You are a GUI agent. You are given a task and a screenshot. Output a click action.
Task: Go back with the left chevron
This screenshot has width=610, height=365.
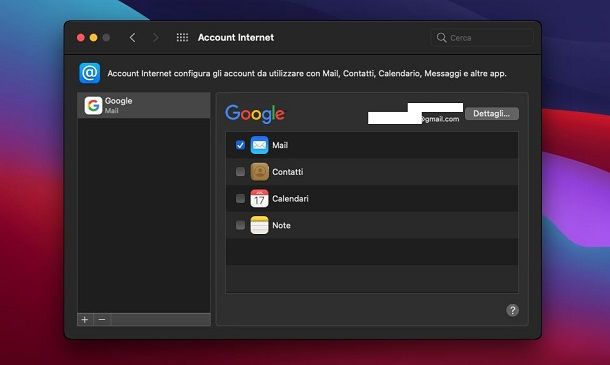(x=132, y=38)
